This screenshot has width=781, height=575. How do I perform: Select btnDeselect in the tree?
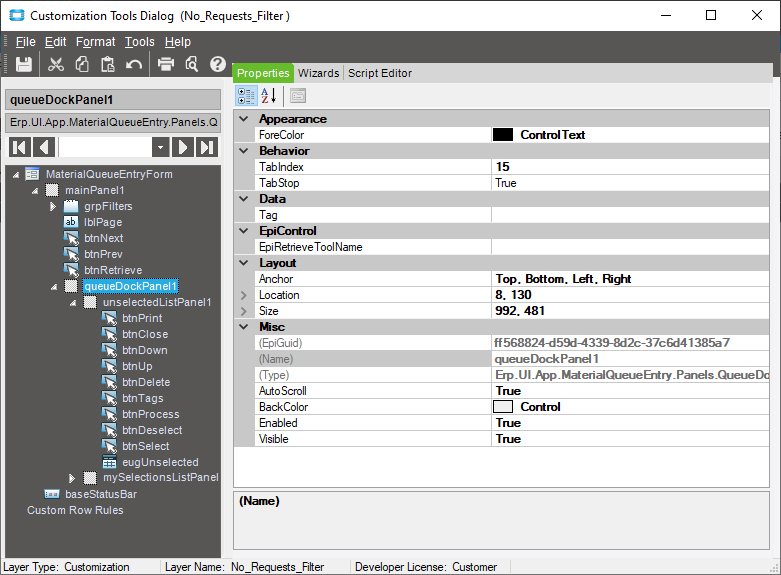[x=152, y=430]
